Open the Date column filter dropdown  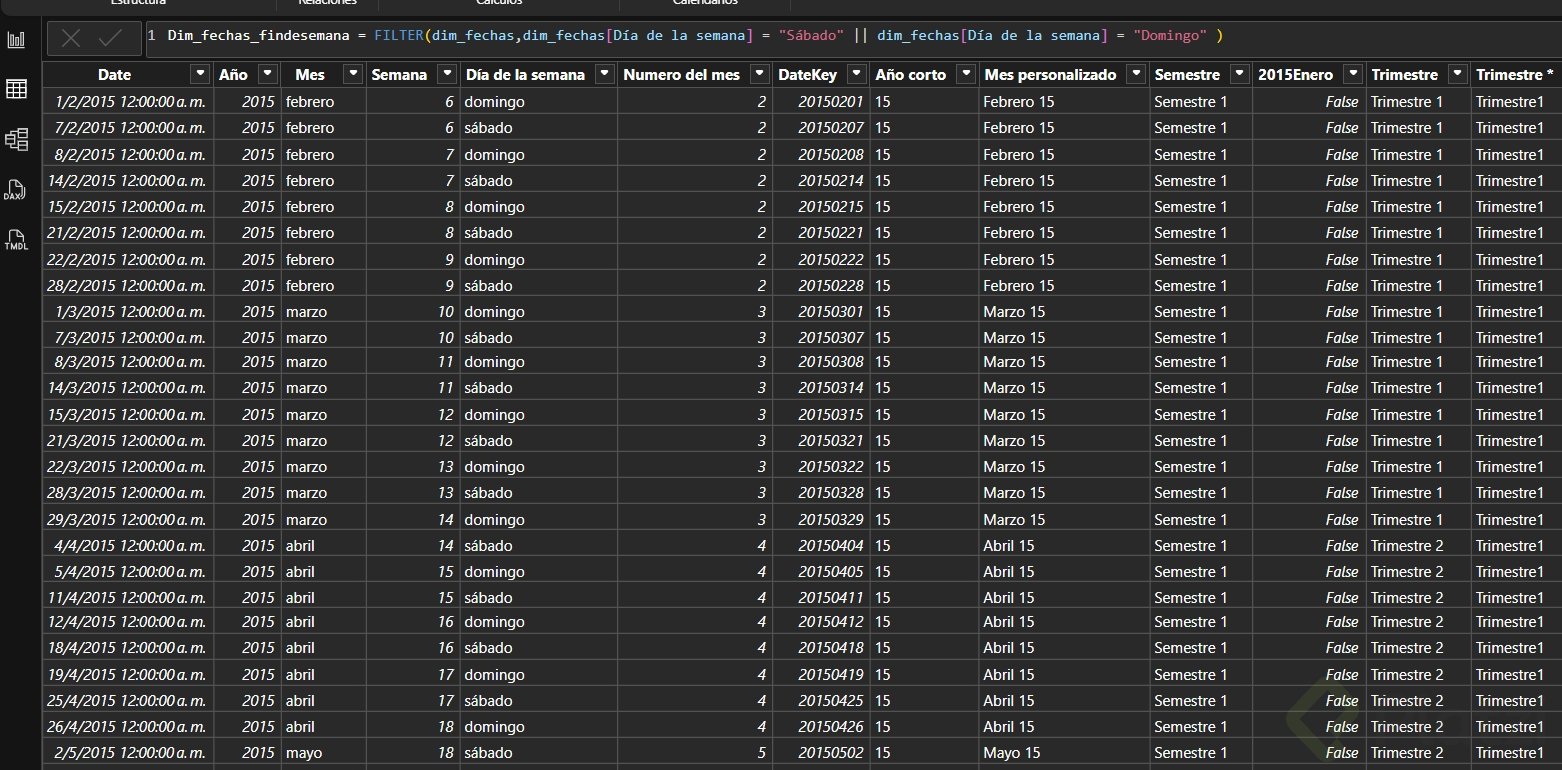201,74
